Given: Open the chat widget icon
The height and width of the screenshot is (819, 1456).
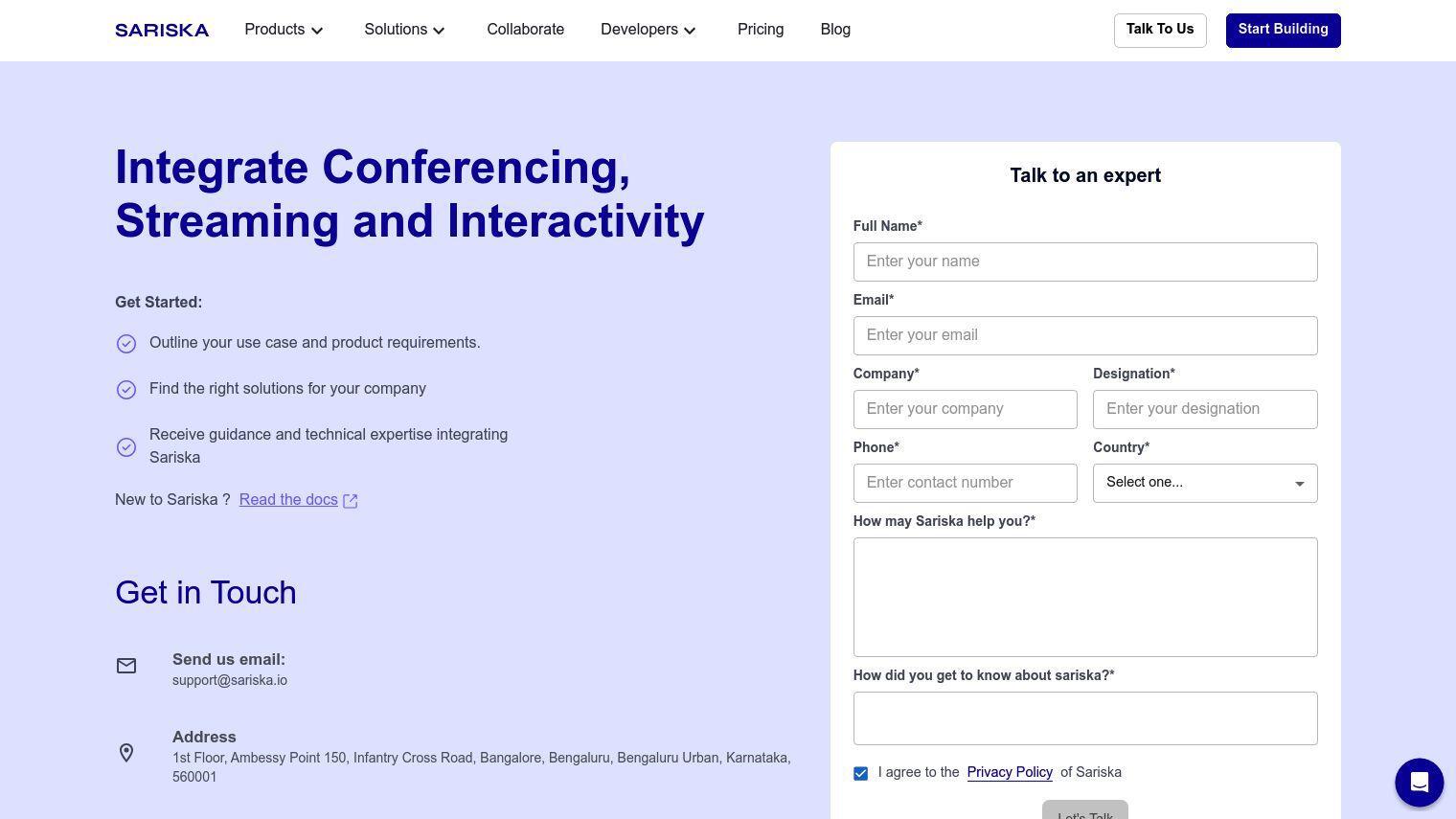Looking at the screenshot, I should (x=1419, y=783).
